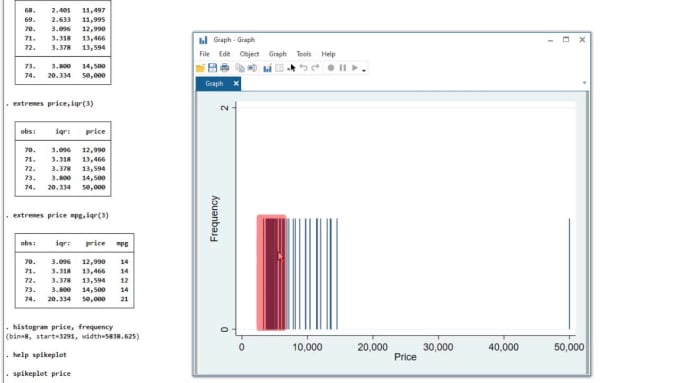Click the undo arrow in toolbar
Screen dimensions: 680x383
pos(304,68)
